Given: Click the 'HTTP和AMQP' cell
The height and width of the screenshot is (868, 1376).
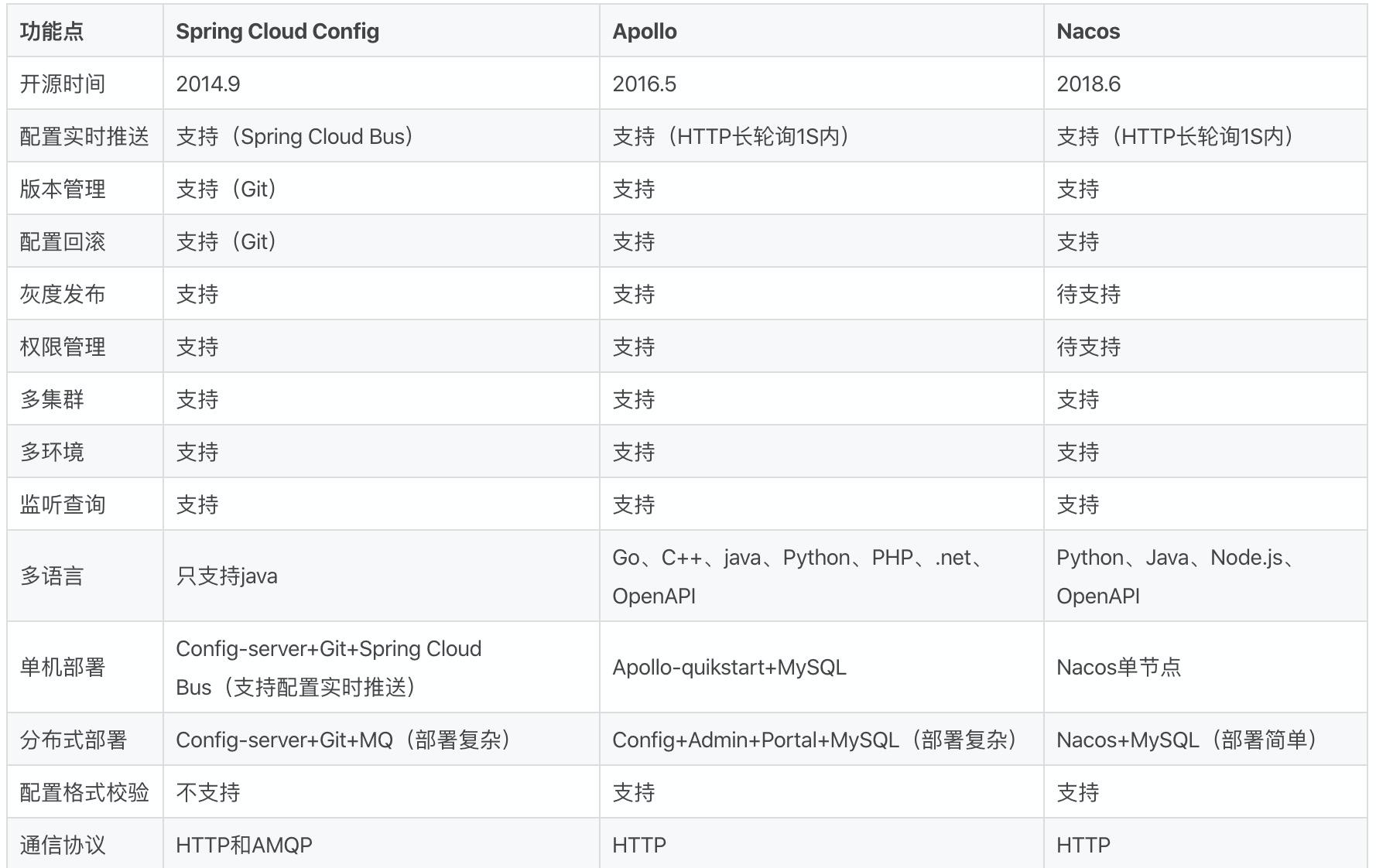Looking at the screenshot, I should [382, 843].
